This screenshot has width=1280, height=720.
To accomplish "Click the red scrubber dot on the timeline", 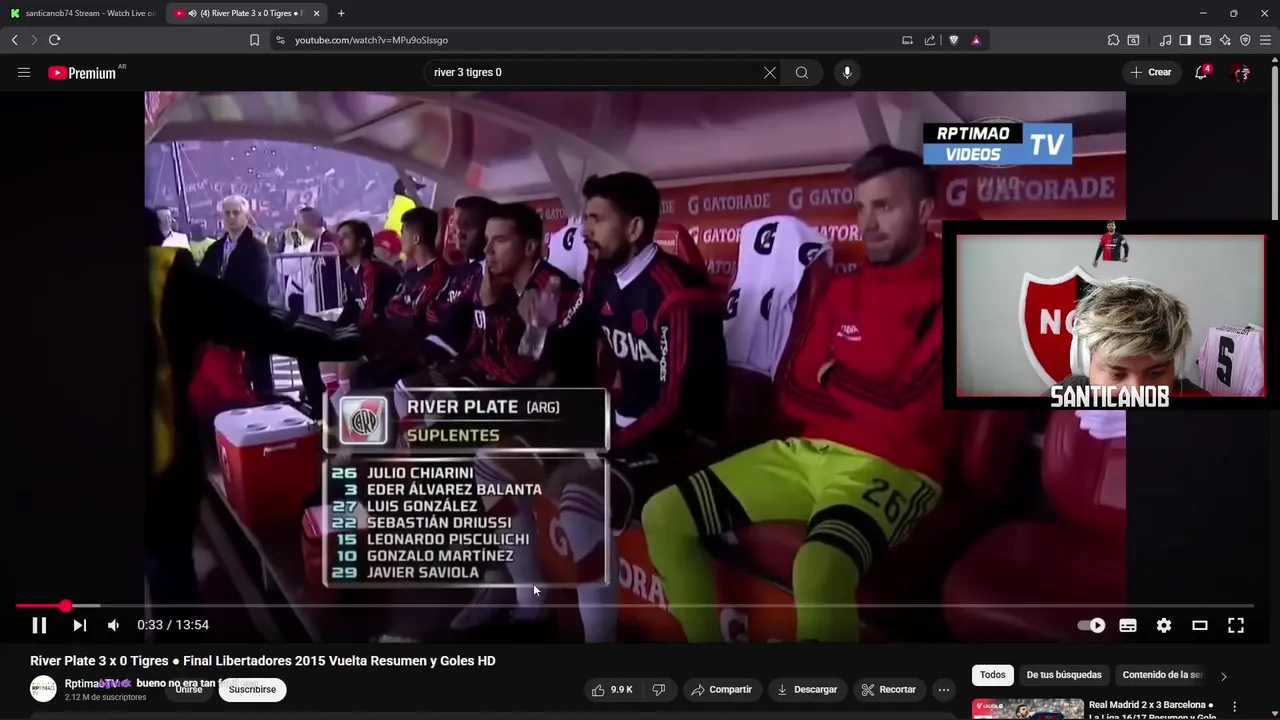I will pos(65,606).
